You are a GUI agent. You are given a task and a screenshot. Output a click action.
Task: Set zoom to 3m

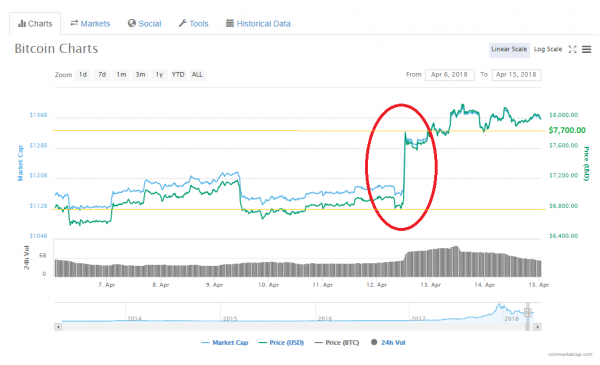point(140,75)
